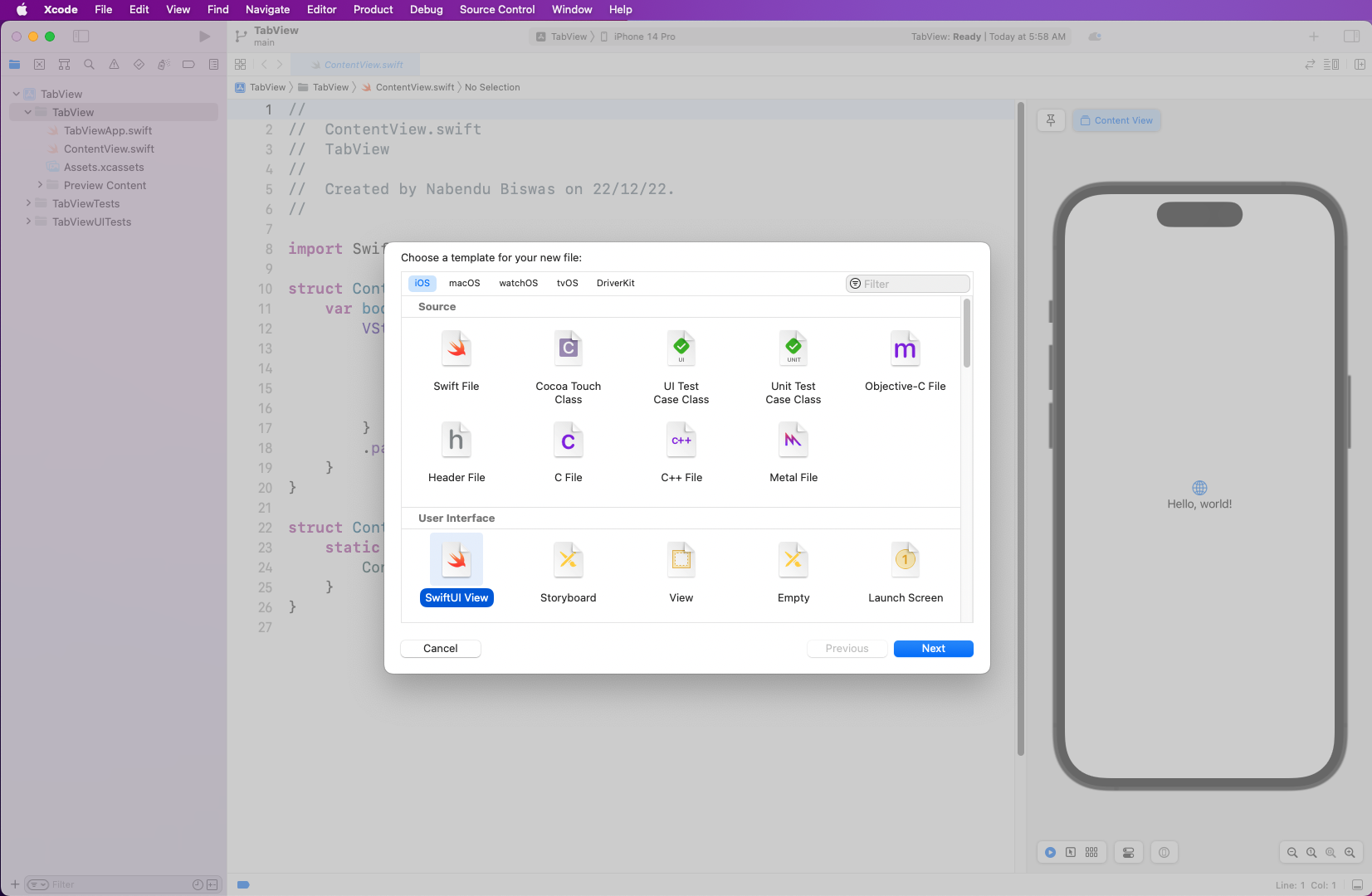Pick the C++ File template
Viewport: 1372px width, 896px height.
tap(681, 452)
